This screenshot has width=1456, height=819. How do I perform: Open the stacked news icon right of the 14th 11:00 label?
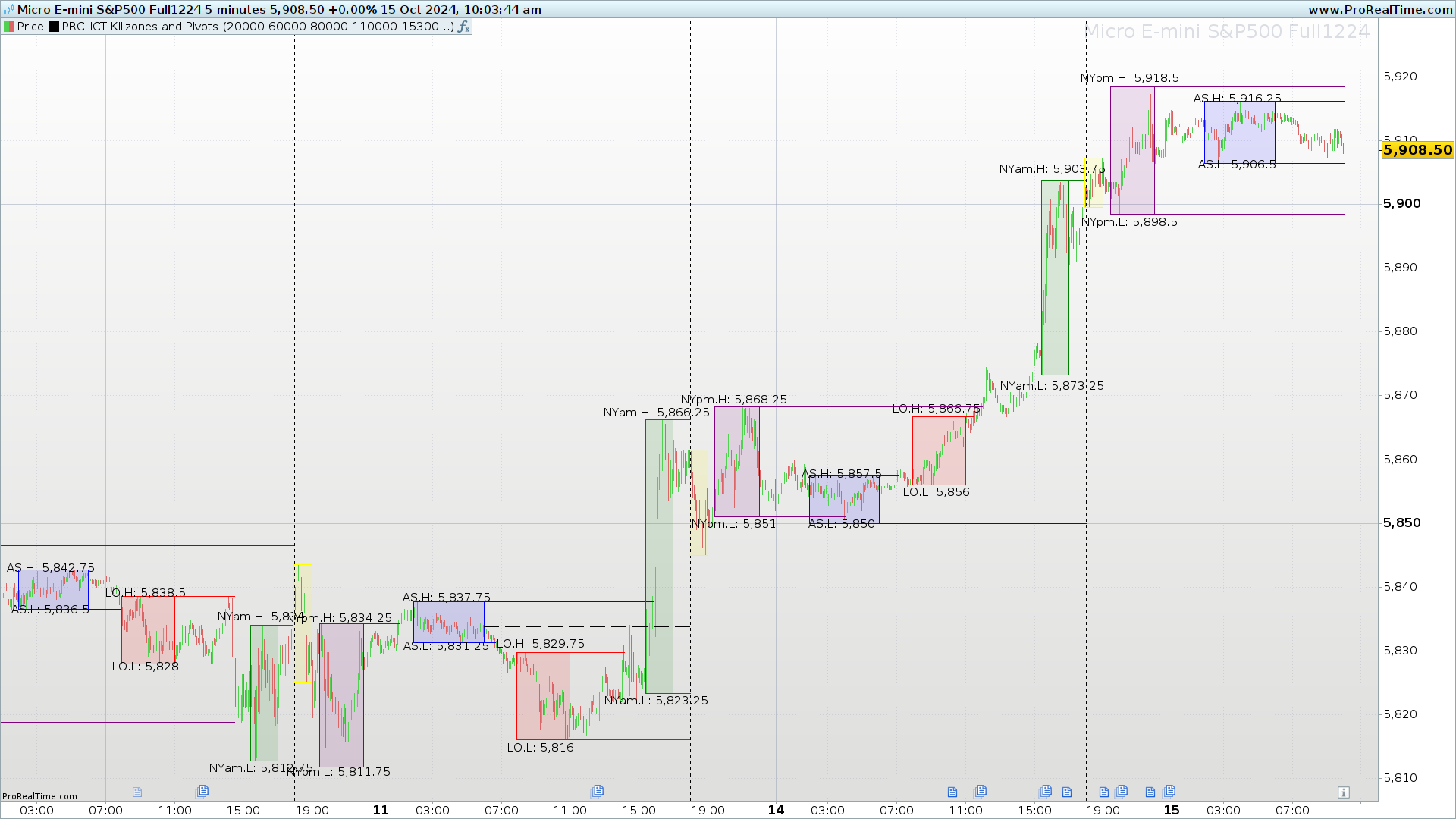[980, 792]
